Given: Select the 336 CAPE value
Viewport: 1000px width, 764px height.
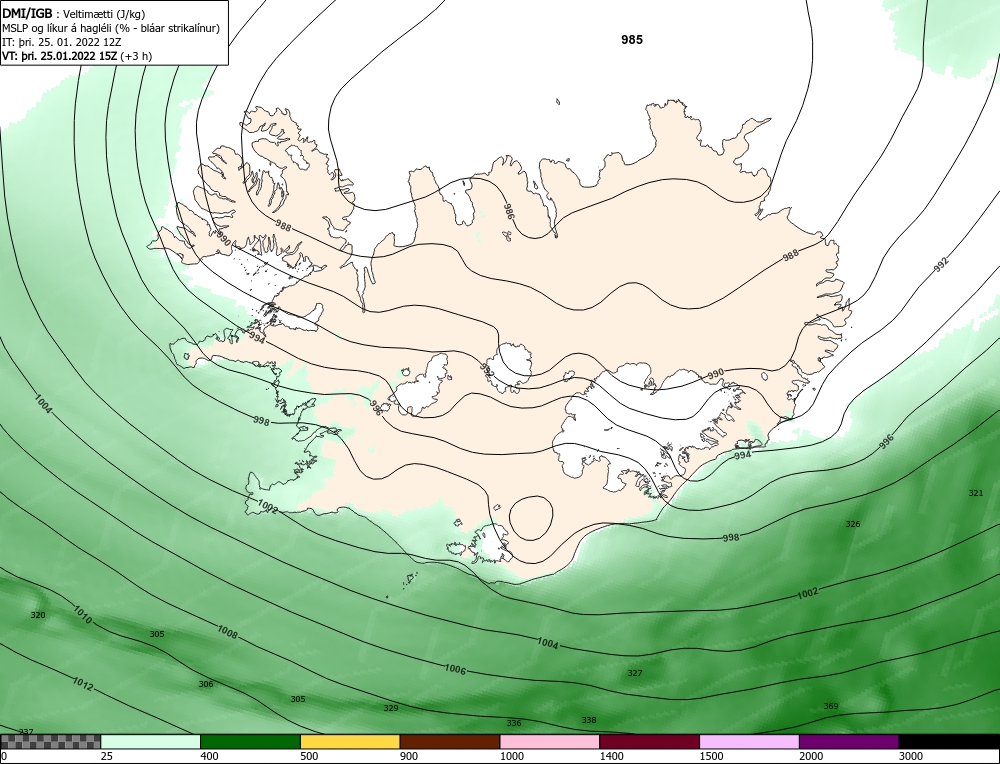Looking at the screenshot, I should pyautogui.click(x=513, y=723).
